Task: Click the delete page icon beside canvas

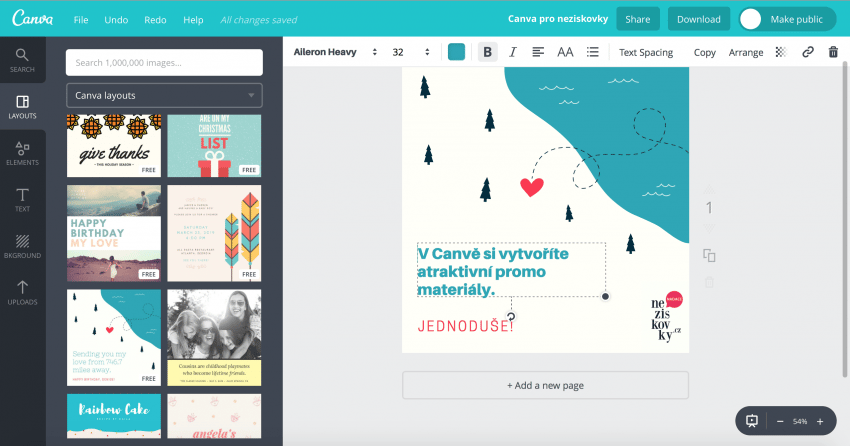Action: (x=709, y=282)
